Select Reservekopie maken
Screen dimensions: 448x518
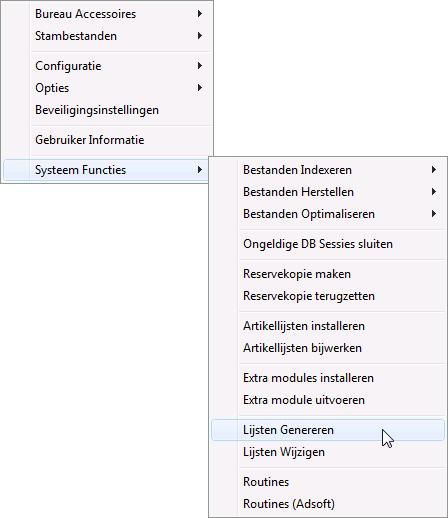tap(328, 274)
